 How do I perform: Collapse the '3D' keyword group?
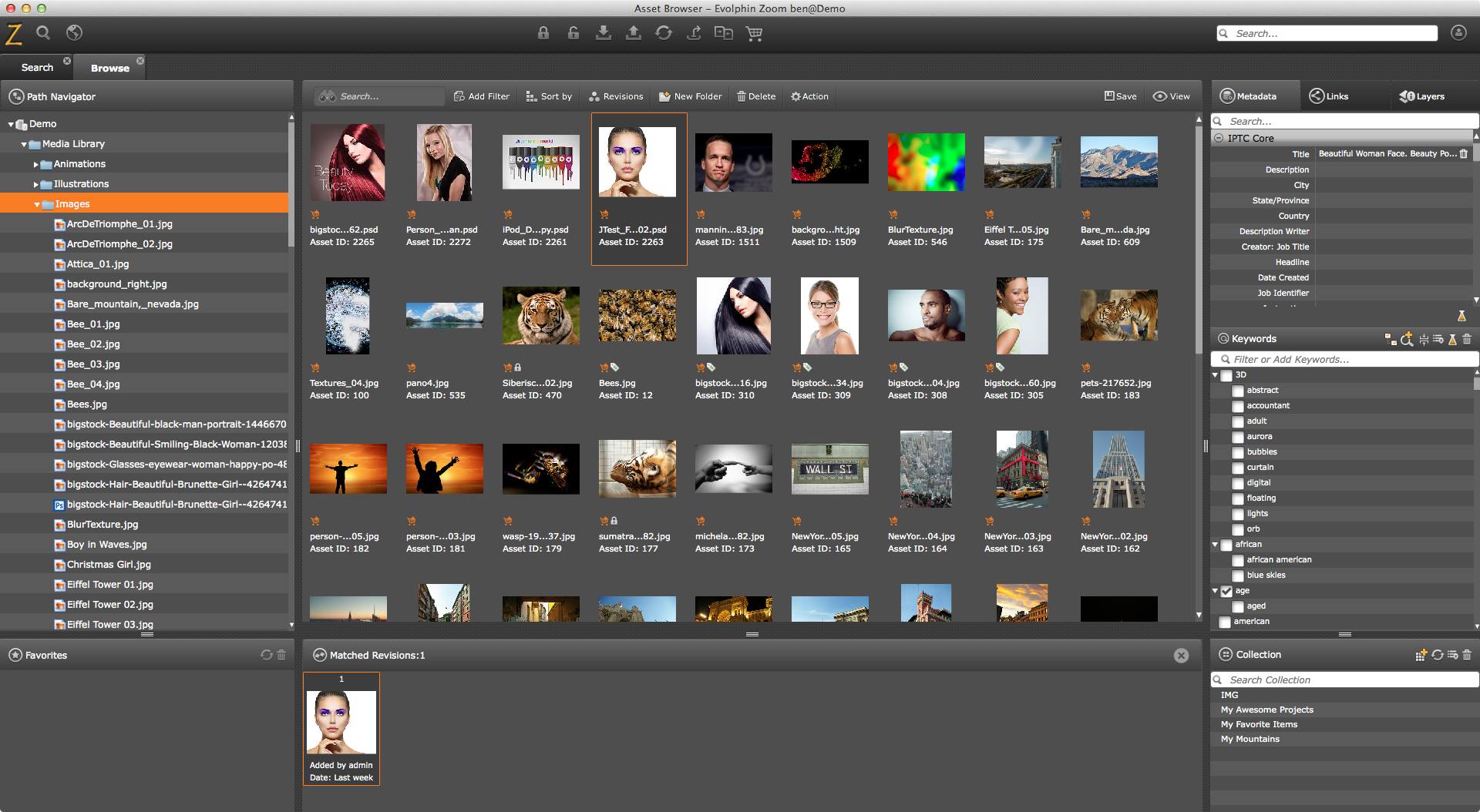click(1216, 375)
